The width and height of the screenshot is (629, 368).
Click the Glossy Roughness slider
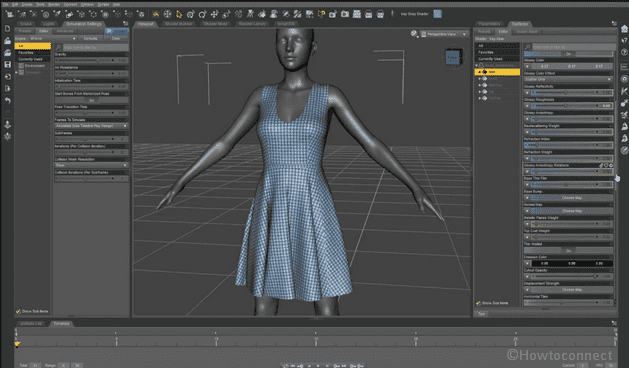coord(566,106)
